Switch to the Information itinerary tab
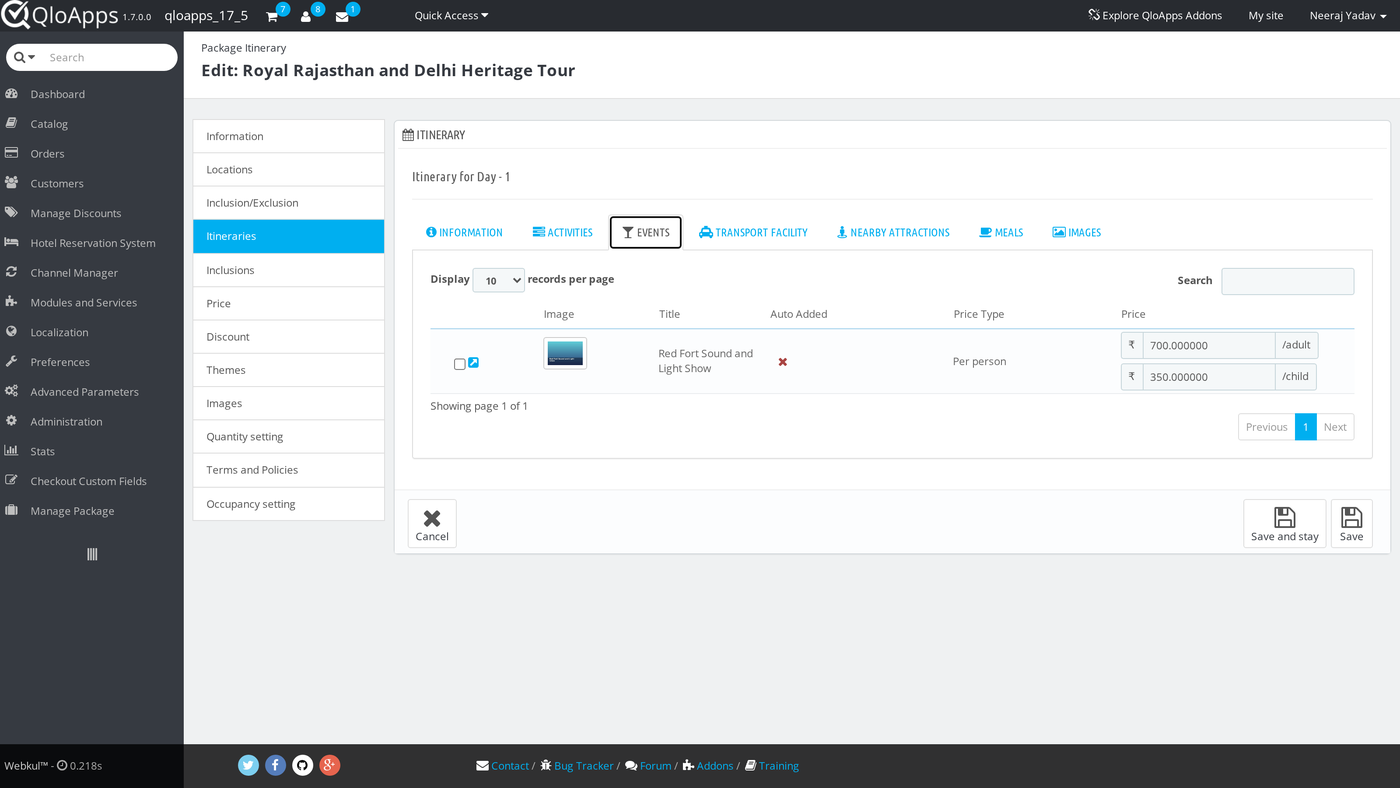Viewport: 1400px width, 788px height. click(464, 232)
